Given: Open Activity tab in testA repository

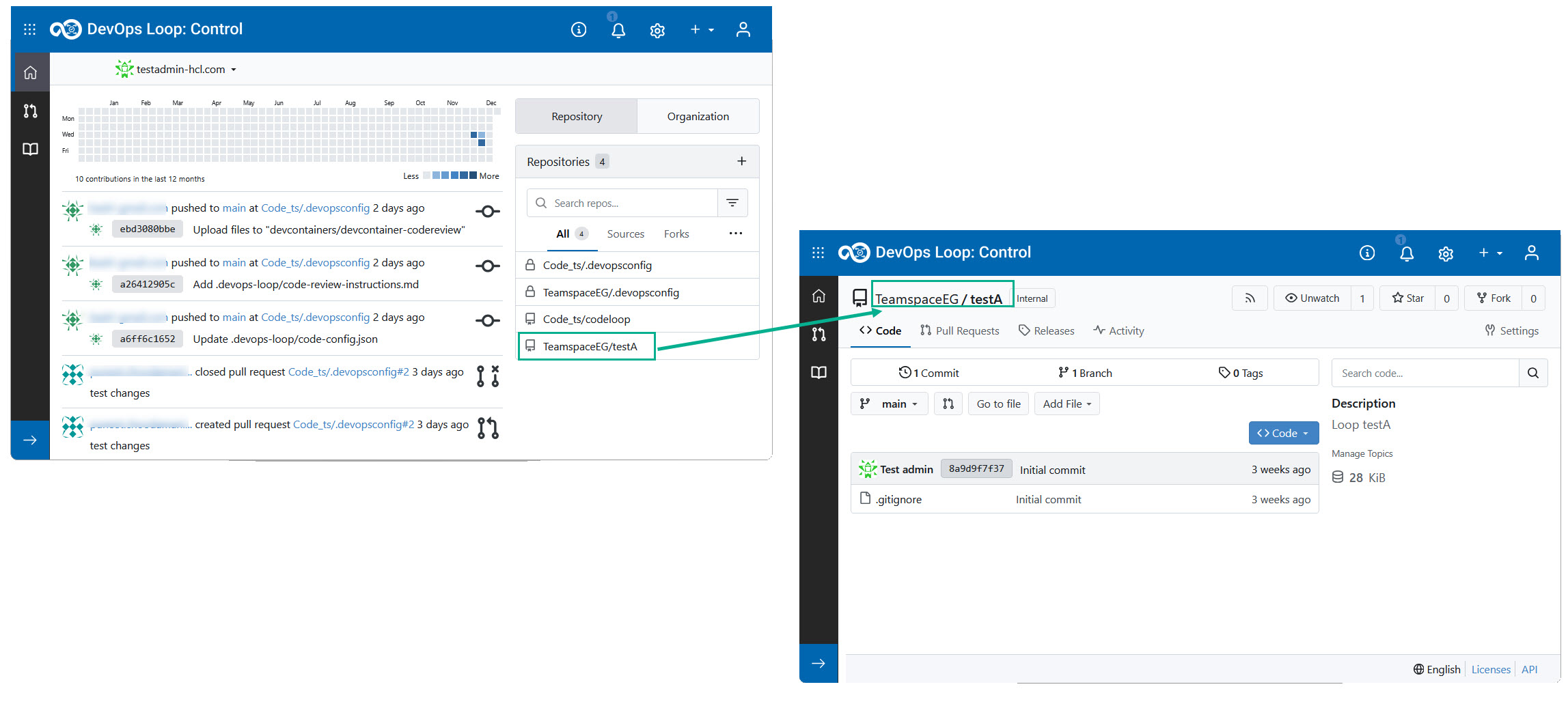Looking at the screenshot, I should [1118, 330].
